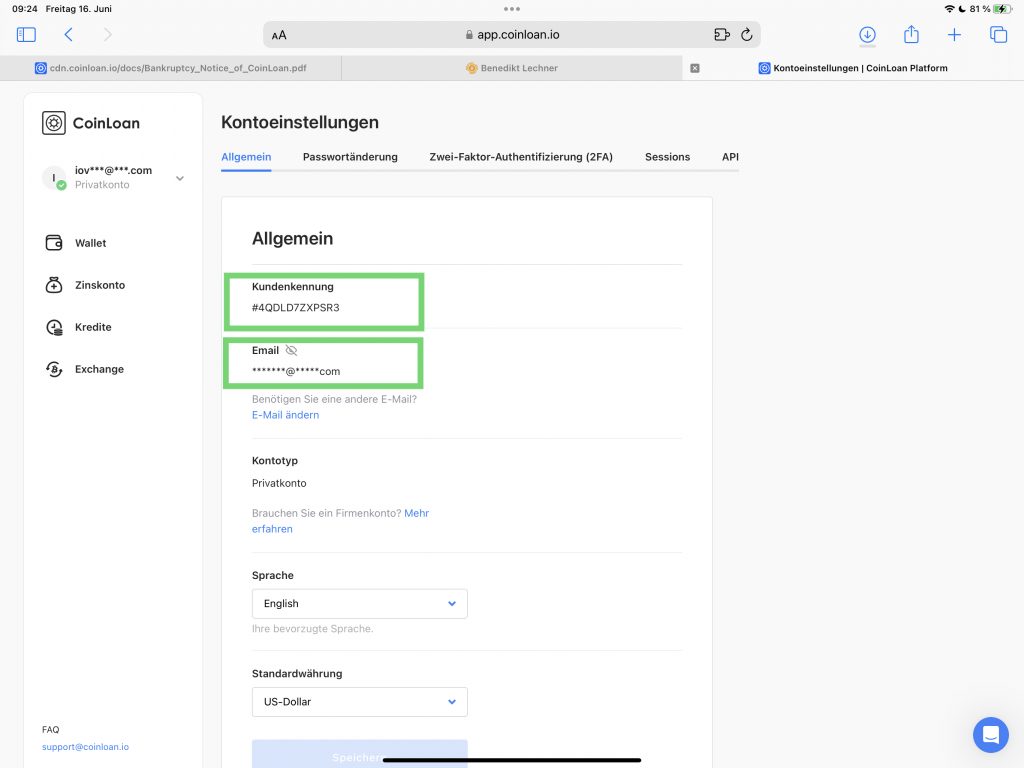Go back with the Safari back arrow
The height and width of the screenshot is (768, 1024).
[x=69, y=35]
